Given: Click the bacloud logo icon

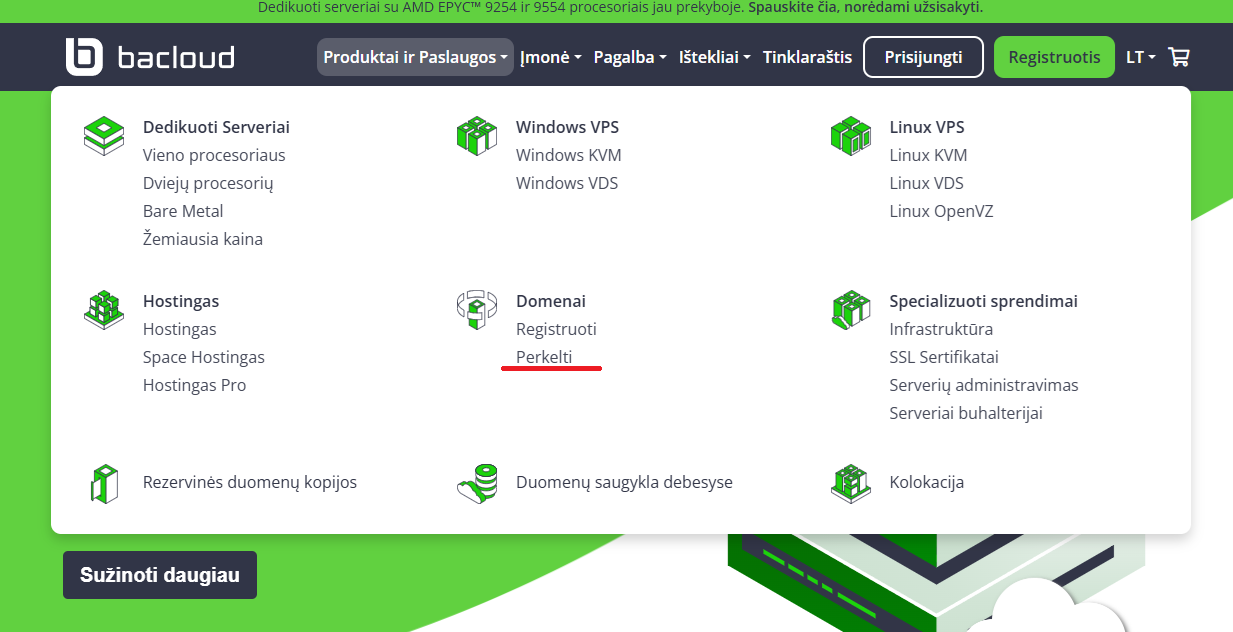Looking at the screenshot, I should [84, 57].
